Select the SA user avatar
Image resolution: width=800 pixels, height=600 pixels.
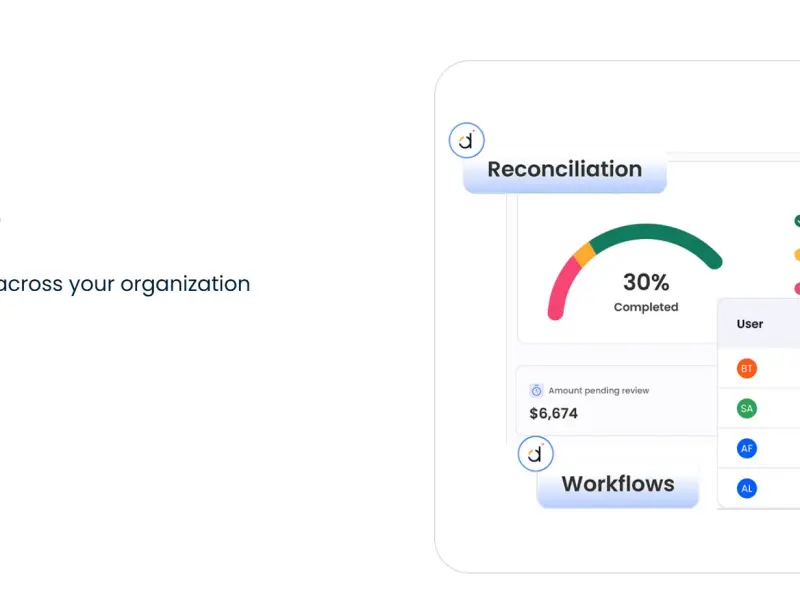[746, 408]
